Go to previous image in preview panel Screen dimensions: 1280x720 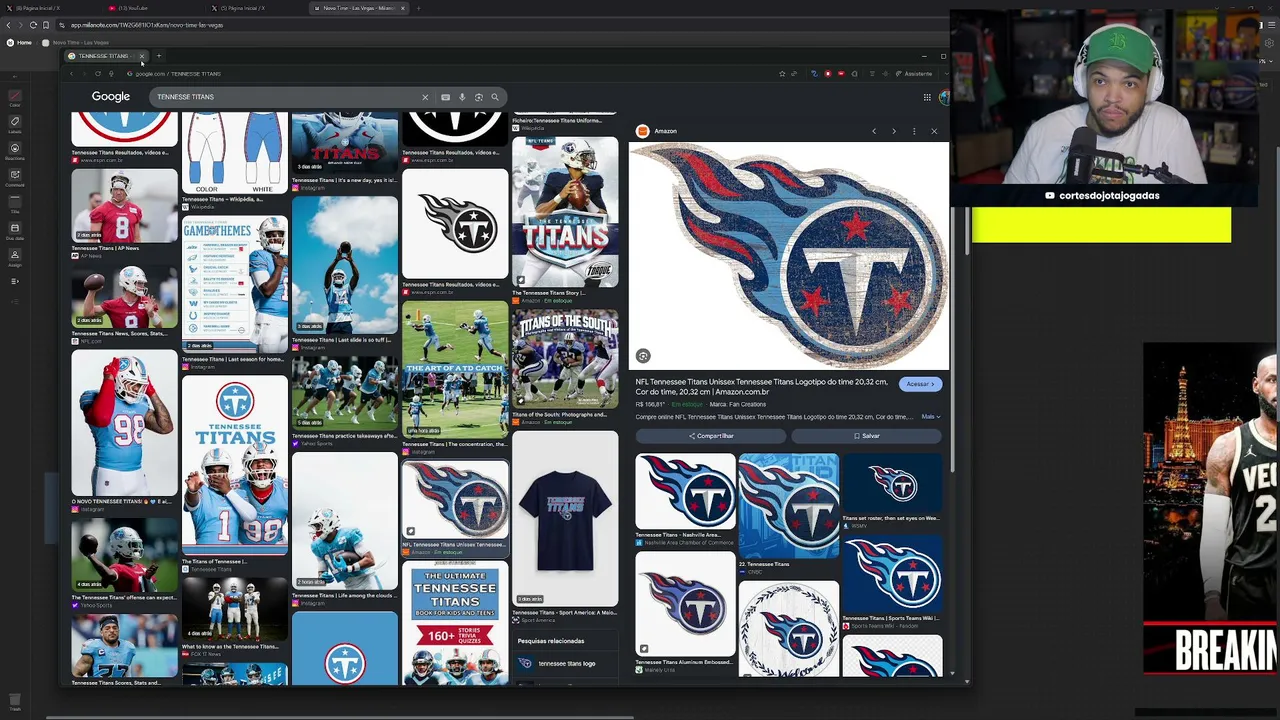click(x=874, y=131)
